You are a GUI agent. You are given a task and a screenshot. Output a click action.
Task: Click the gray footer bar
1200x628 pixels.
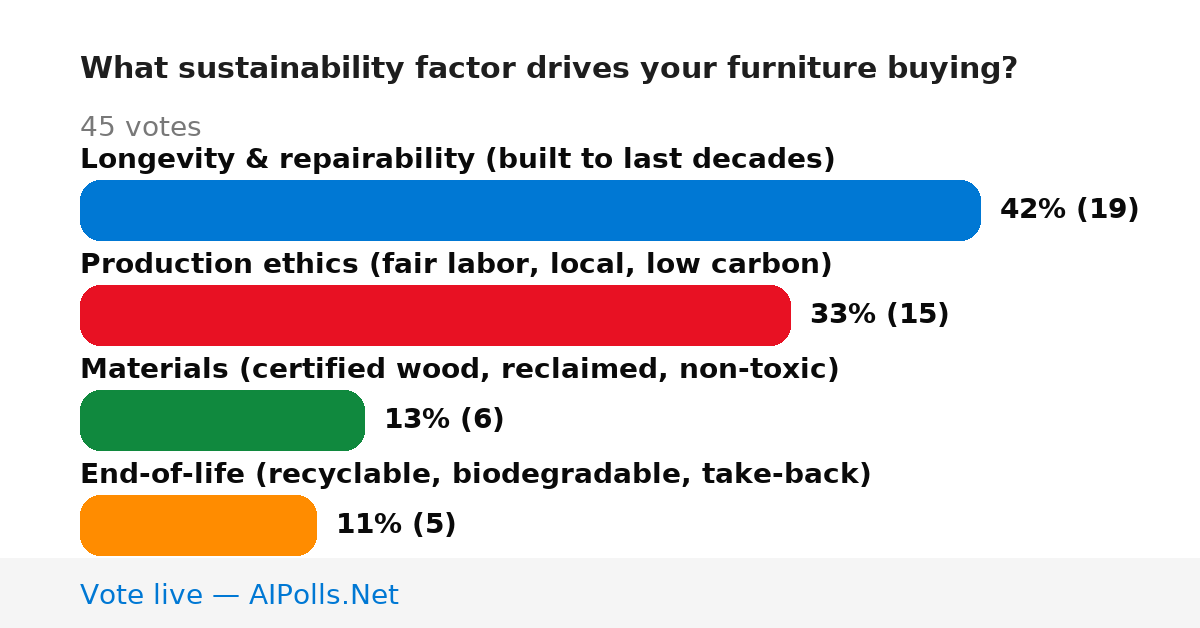[x=600, y=593]
